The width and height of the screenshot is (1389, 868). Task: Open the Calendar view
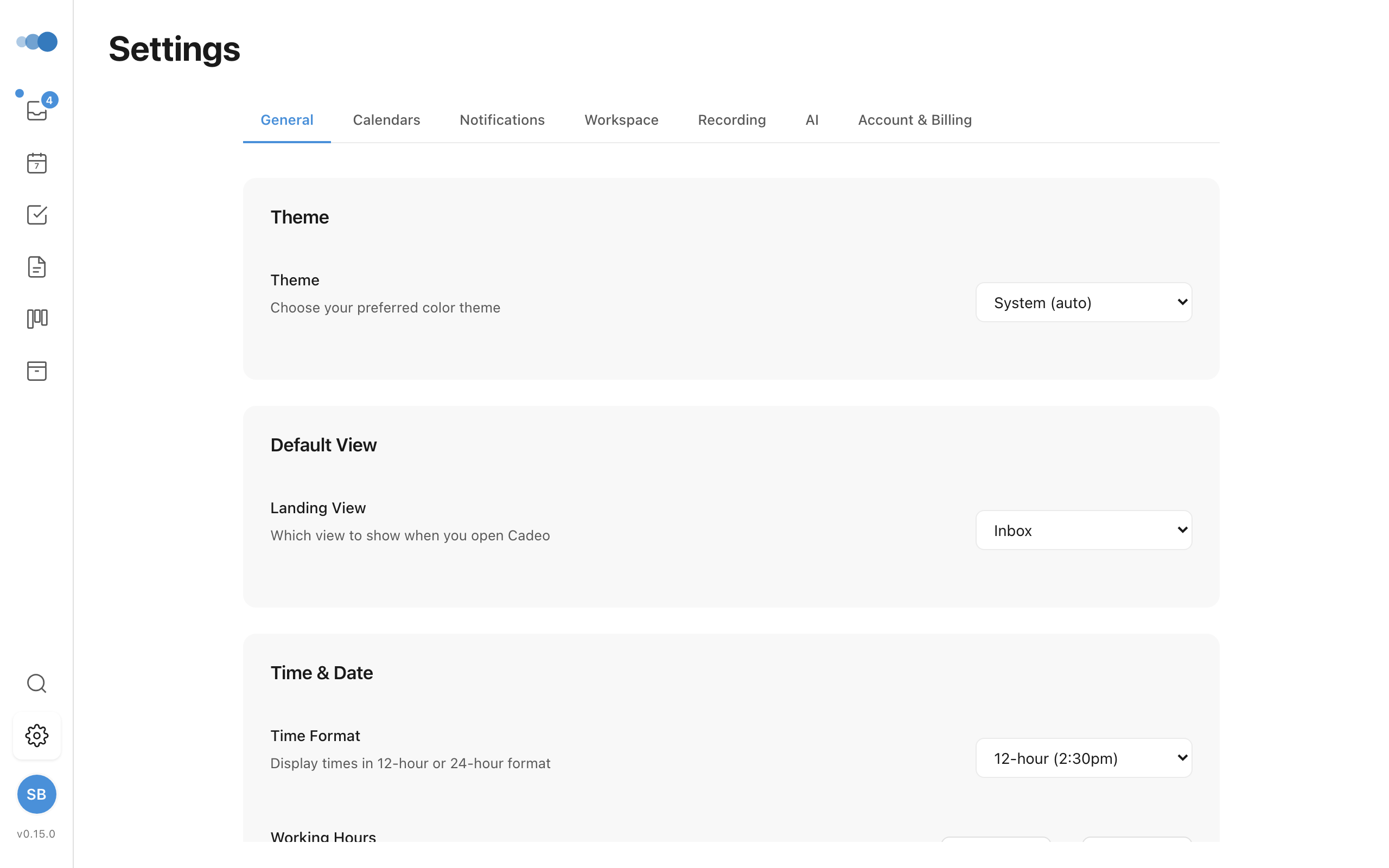37,163
